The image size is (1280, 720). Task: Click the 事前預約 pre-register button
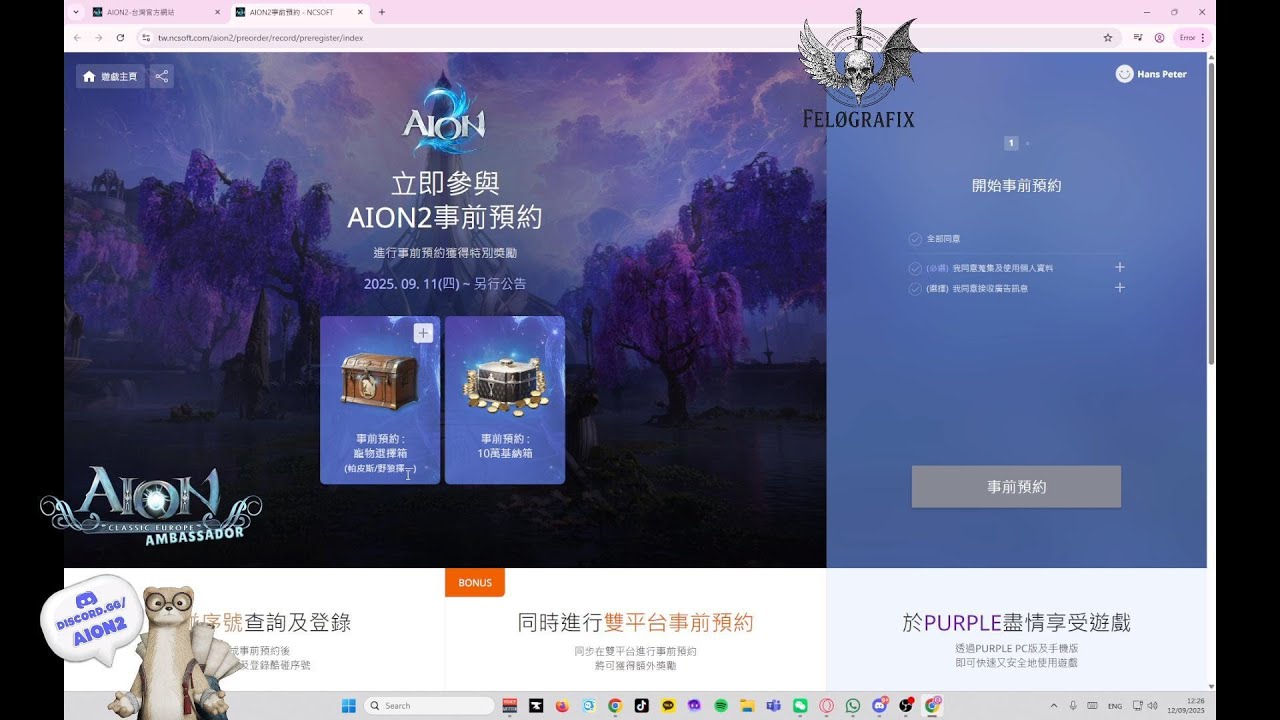click(1016, 487)
